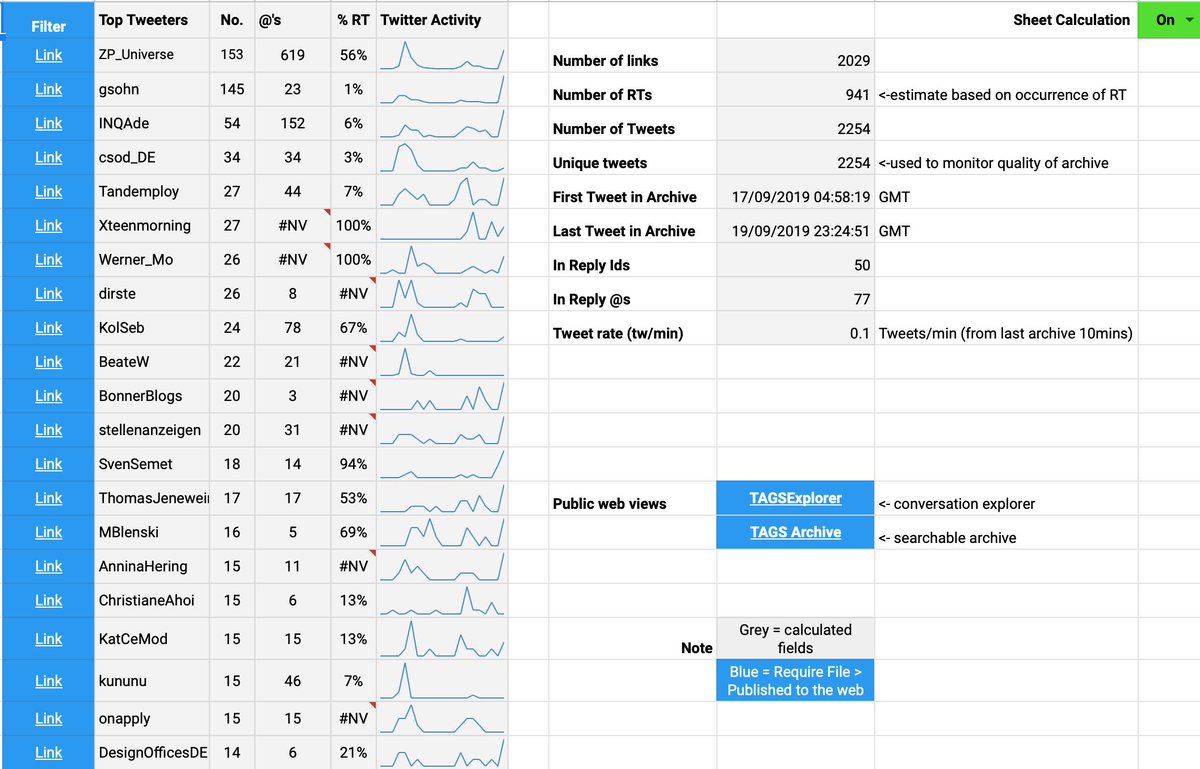Image resolution: width=1200 pixels, height=769 pixels.
Task: Click the Link for BonnerBlogs
Action: [x=48, y=395]
